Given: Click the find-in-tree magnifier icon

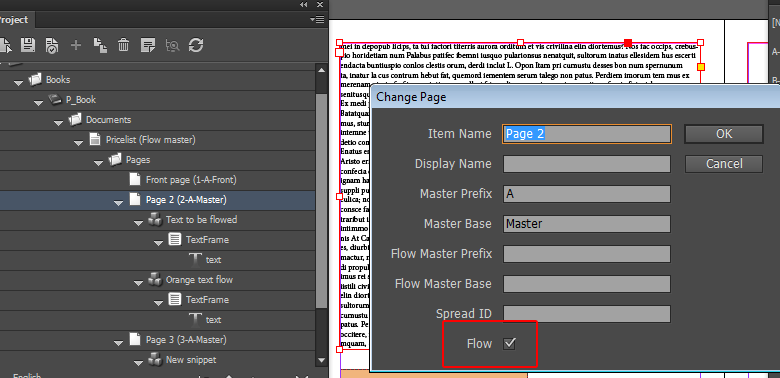Looking at the screenshot, I should tap(172, 46).
